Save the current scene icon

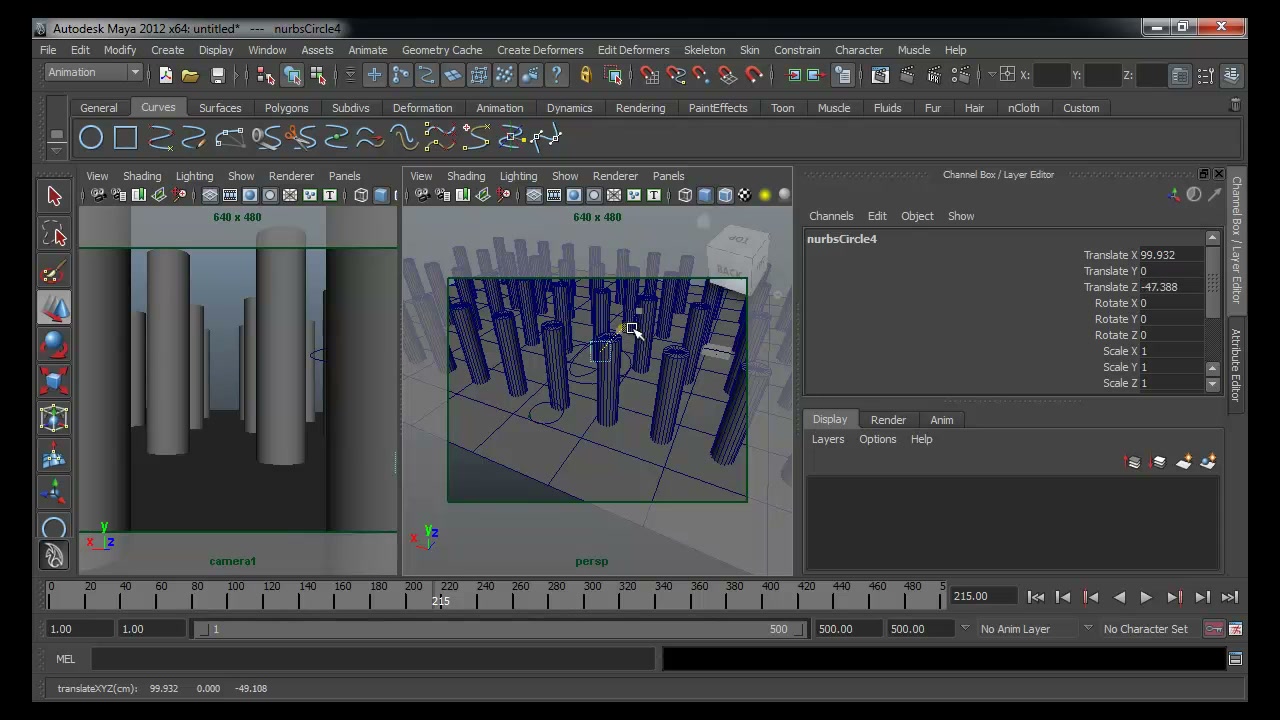(x=217, y=75)
